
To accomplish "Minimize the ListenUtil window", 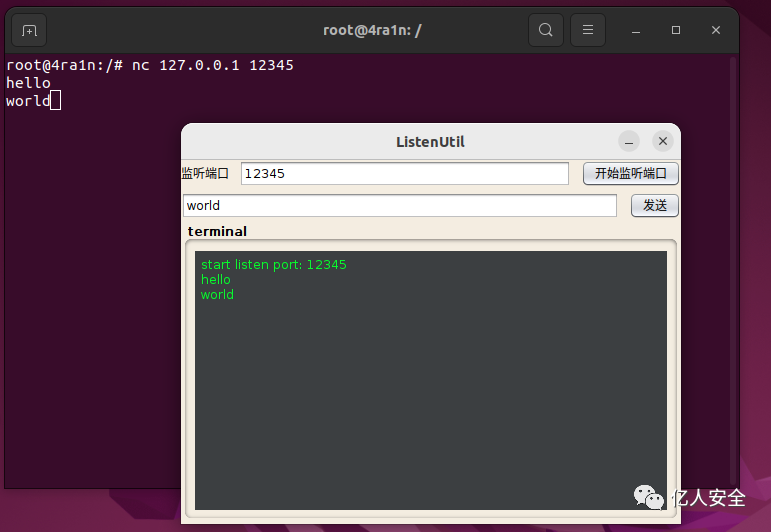I will pyautogui.click(x=629, y=142).
